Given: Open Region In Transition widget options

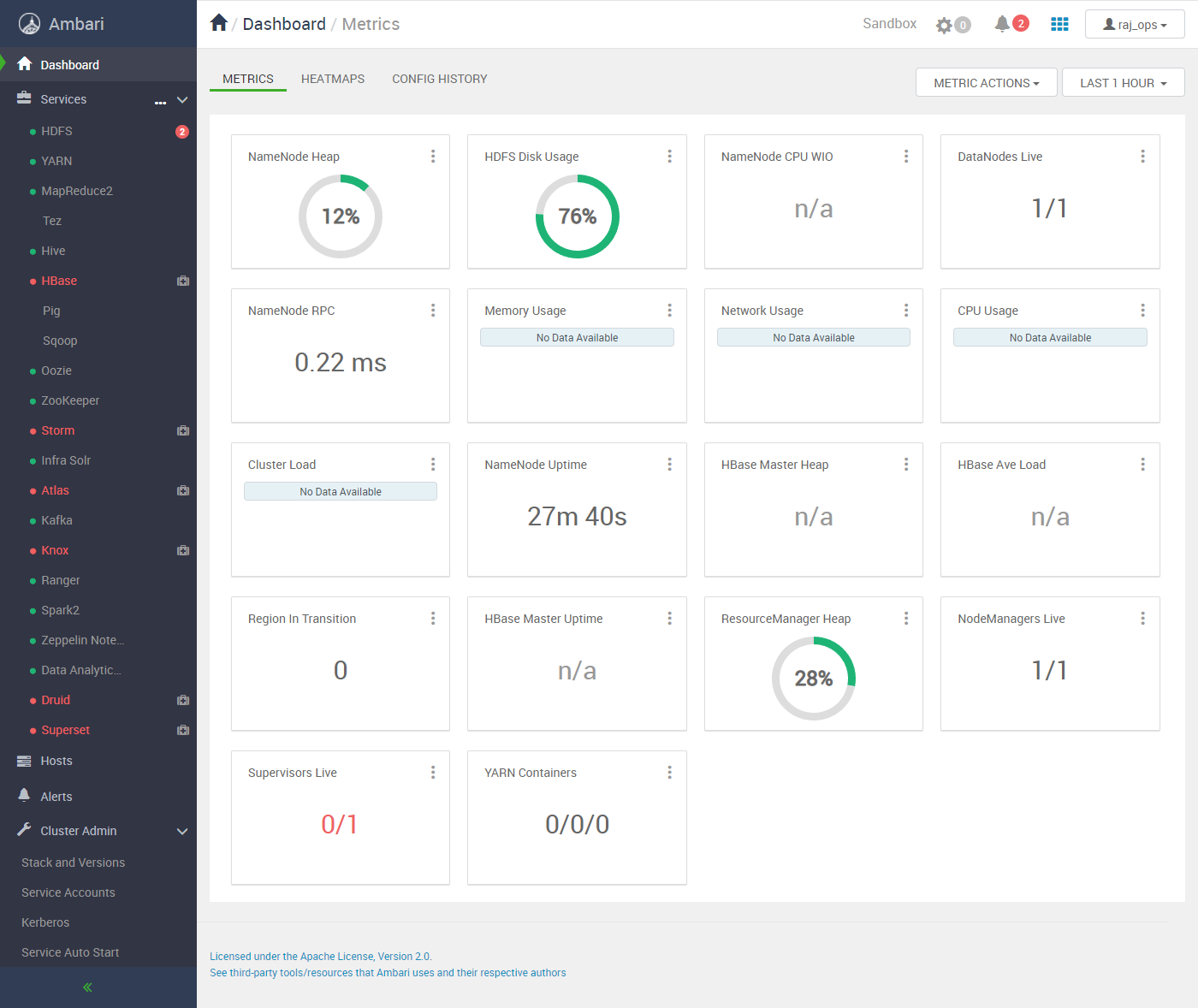Looking at the screenshot, I should coord(433,619).
